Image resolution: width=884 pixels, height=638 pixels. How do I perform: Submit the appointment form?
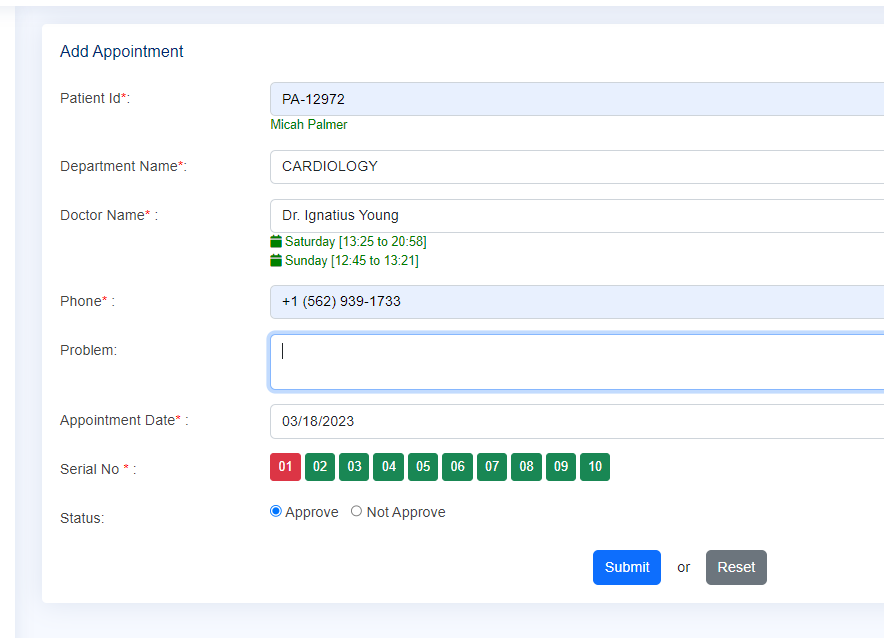626,567
